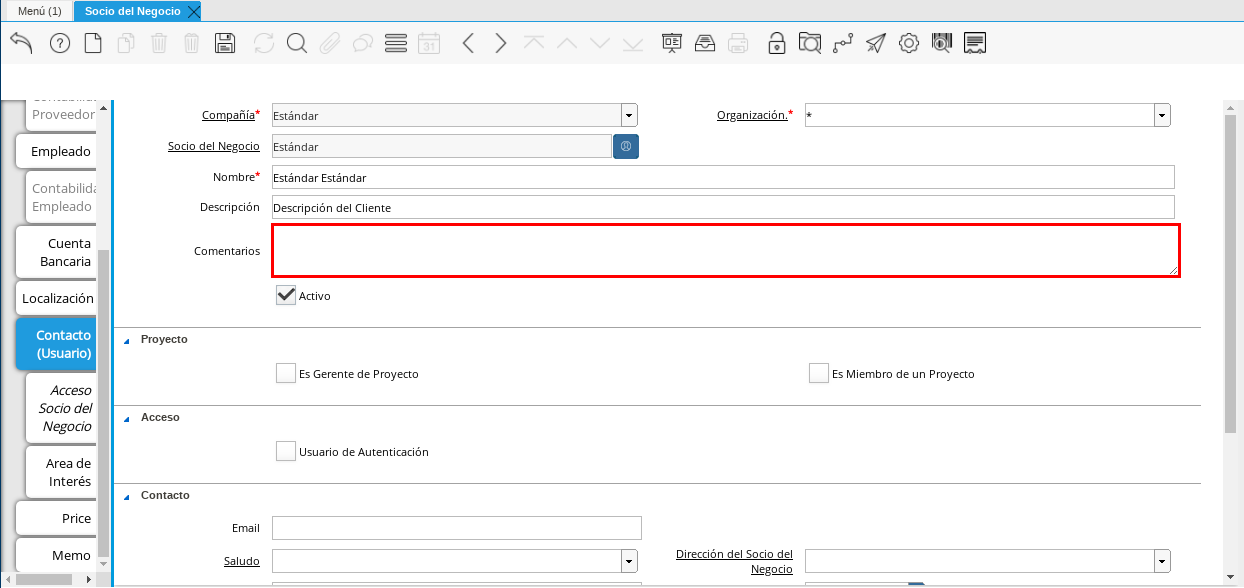Click the Copy record icon

(126, 43)
